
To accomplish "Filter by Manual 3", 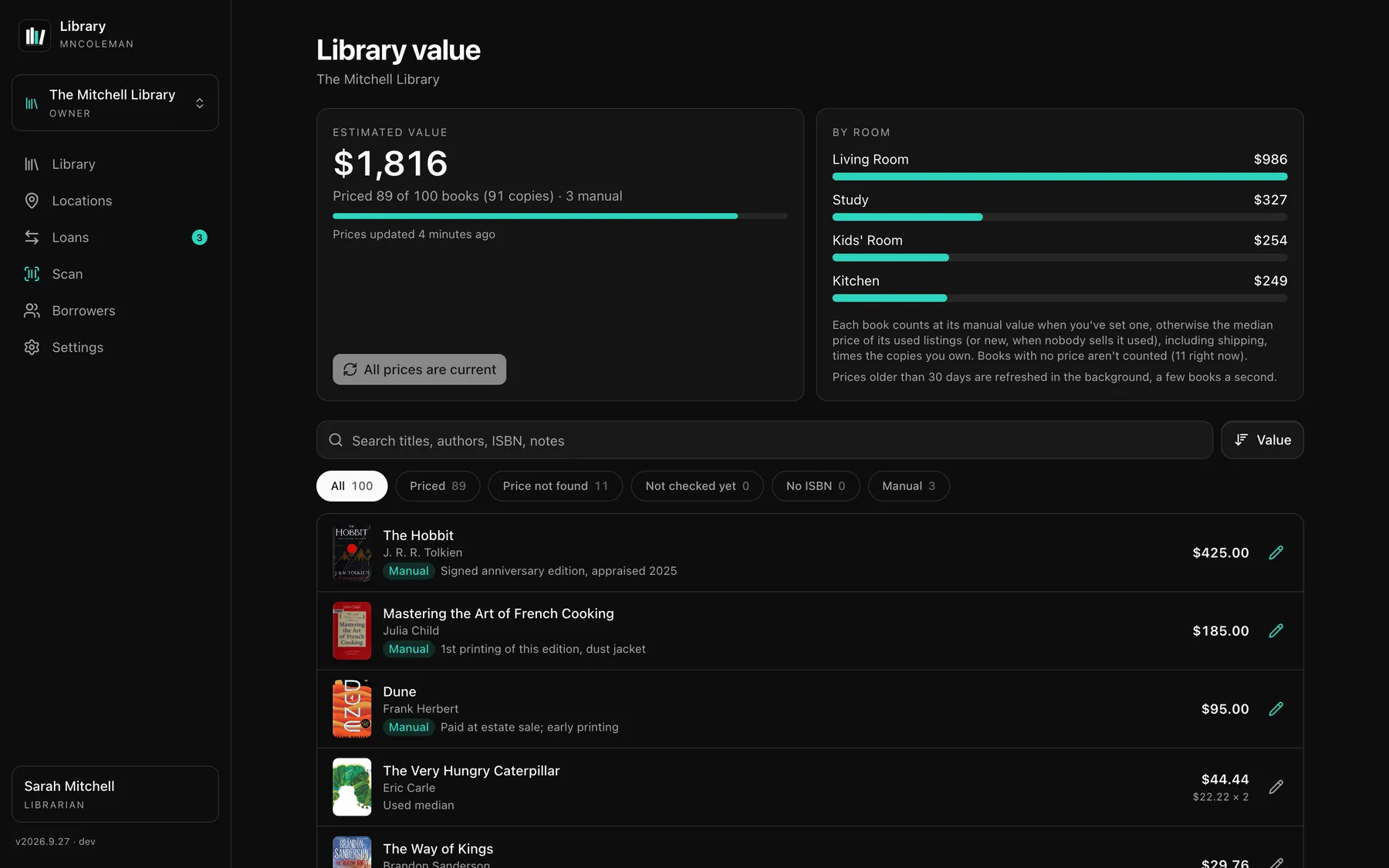I will [x=908, y=486].
